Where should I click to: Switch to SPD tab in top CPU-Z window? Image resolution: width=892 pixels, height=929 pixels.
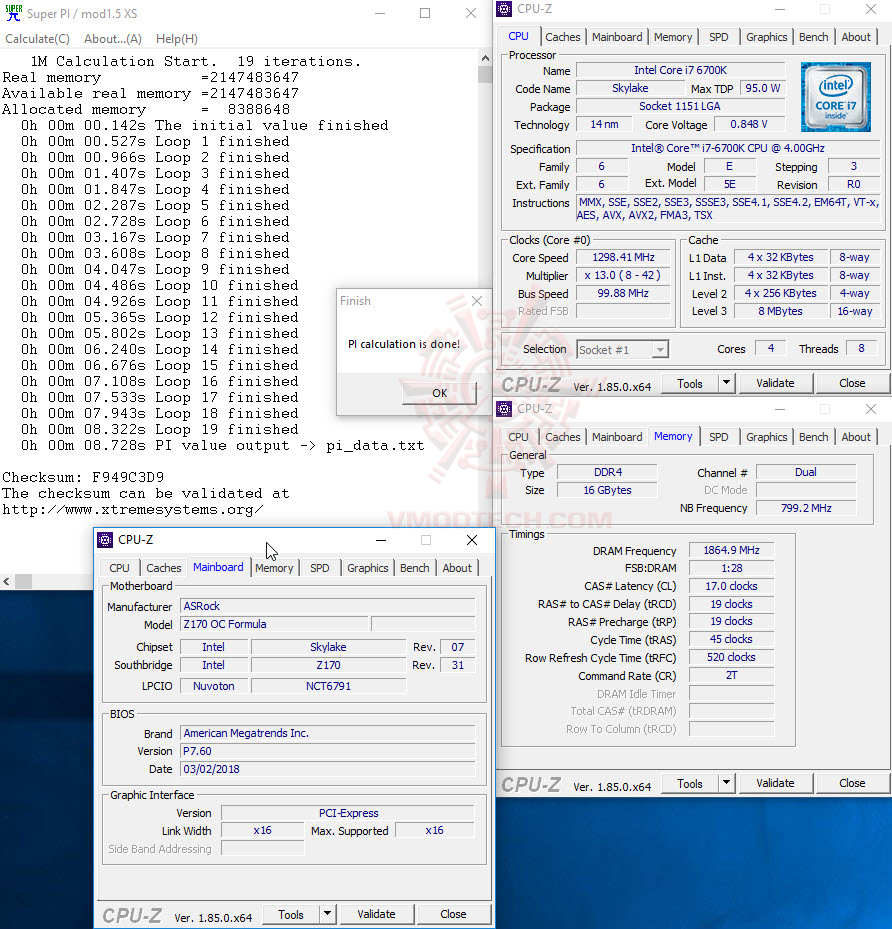coord(718,37)
